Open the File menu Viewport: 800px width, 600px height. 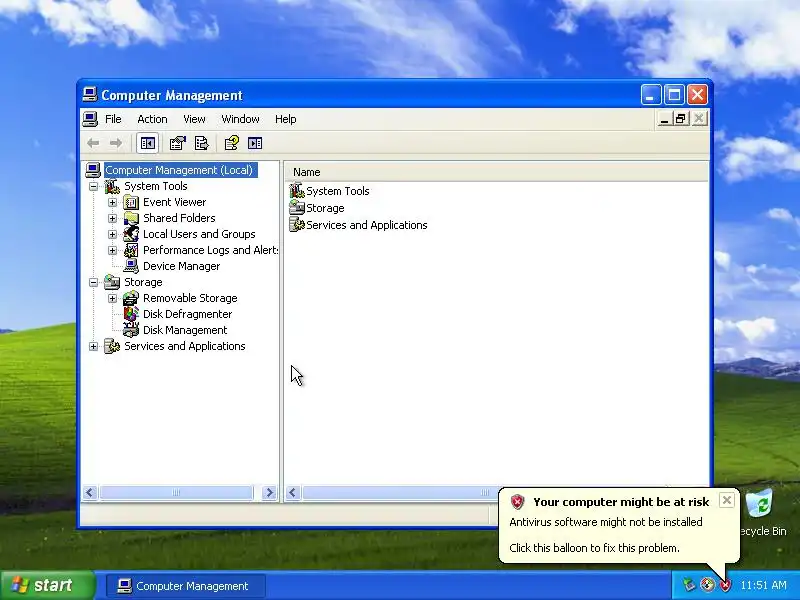point(113,119)
